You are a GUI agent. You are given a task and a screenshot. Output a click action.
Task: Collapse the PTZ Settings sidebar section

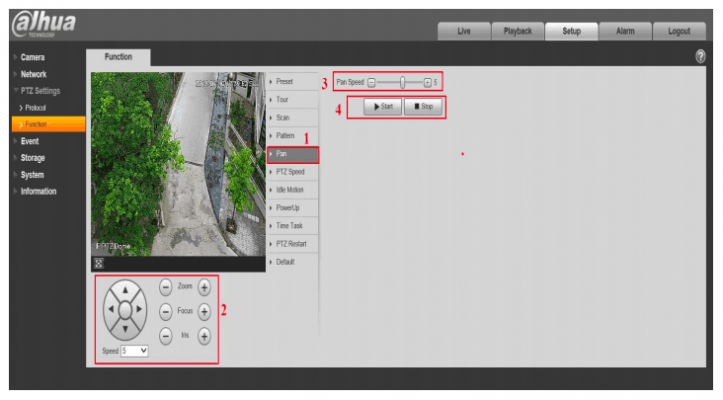(x=40, y=91)
